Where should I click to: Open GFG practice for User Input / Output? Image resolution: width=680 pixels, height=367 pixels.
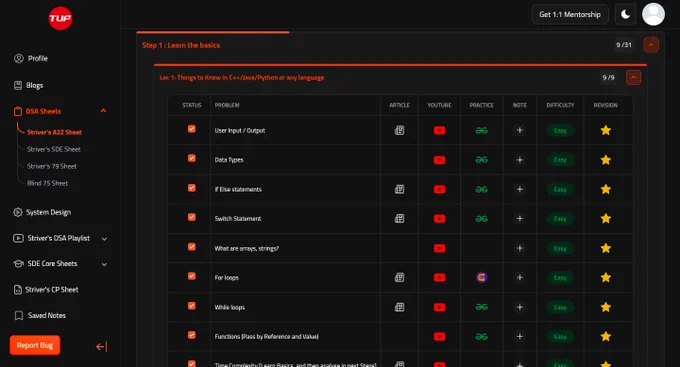point(481,130)
